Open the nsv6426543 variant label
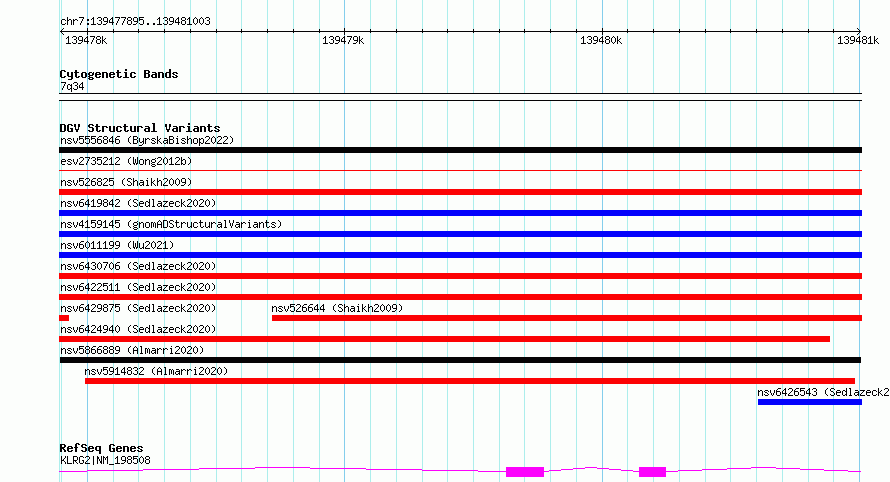Viewport: 890px width, 482px height. tap(824, 392)
